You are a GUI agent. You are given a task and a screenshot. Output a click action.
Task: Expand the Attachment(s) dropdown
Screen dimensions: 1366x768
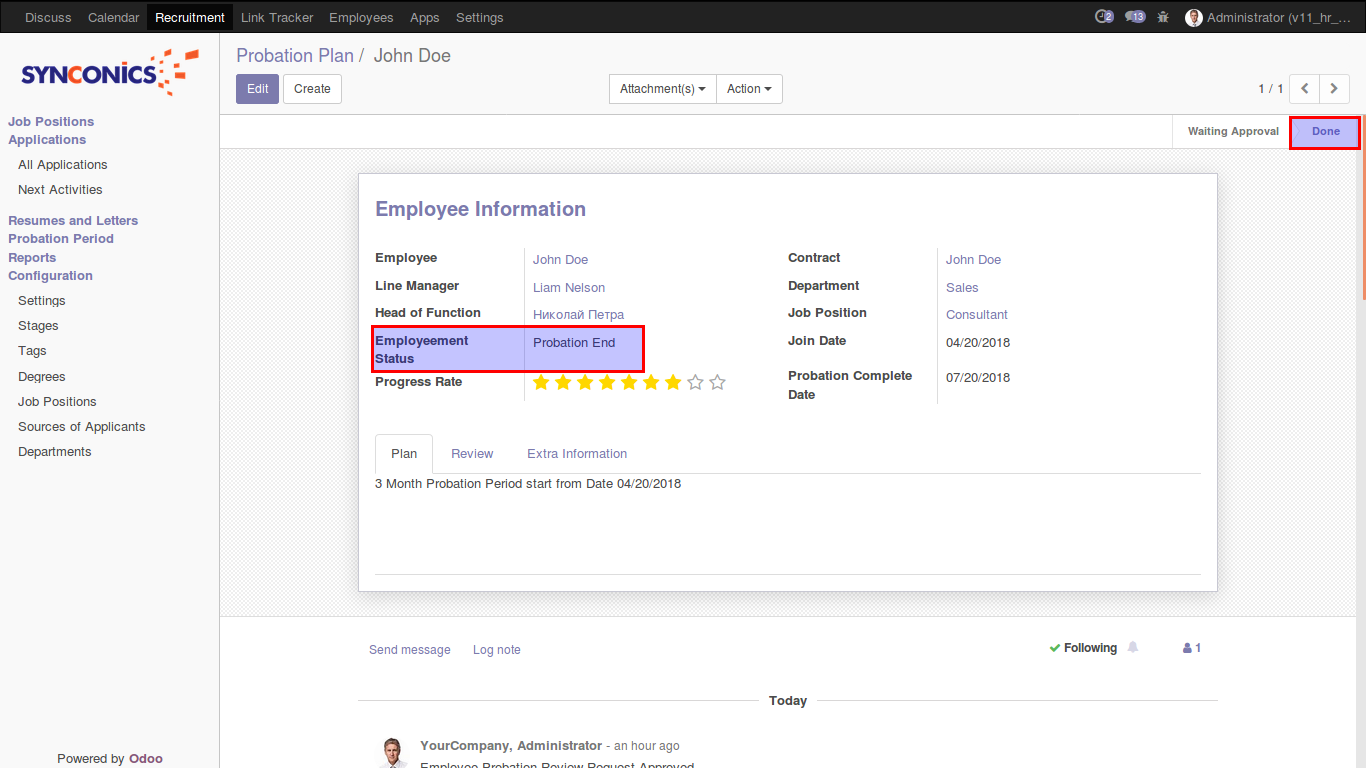point(662,89)
